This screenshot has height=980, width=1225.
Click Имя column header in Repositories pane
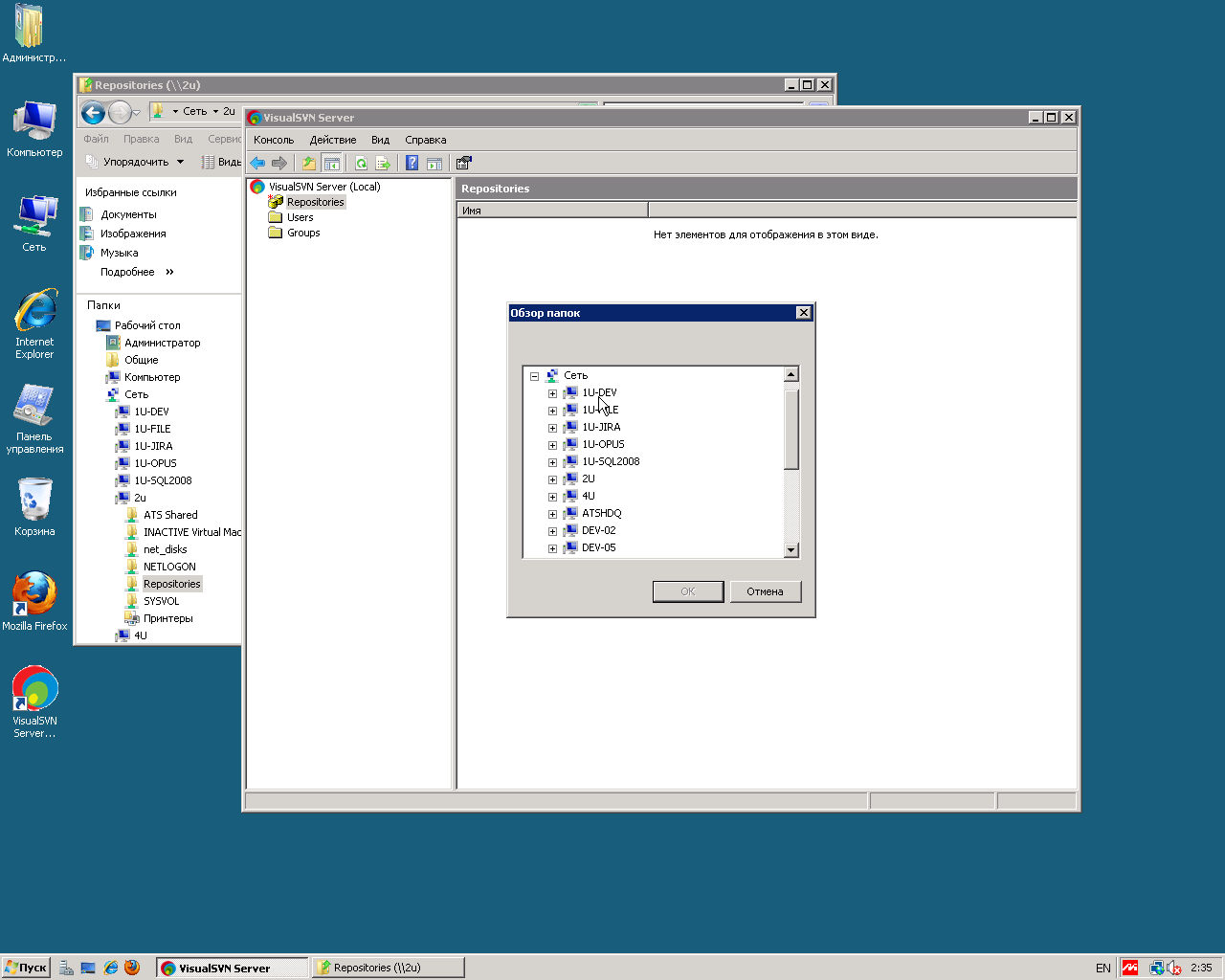552,211
